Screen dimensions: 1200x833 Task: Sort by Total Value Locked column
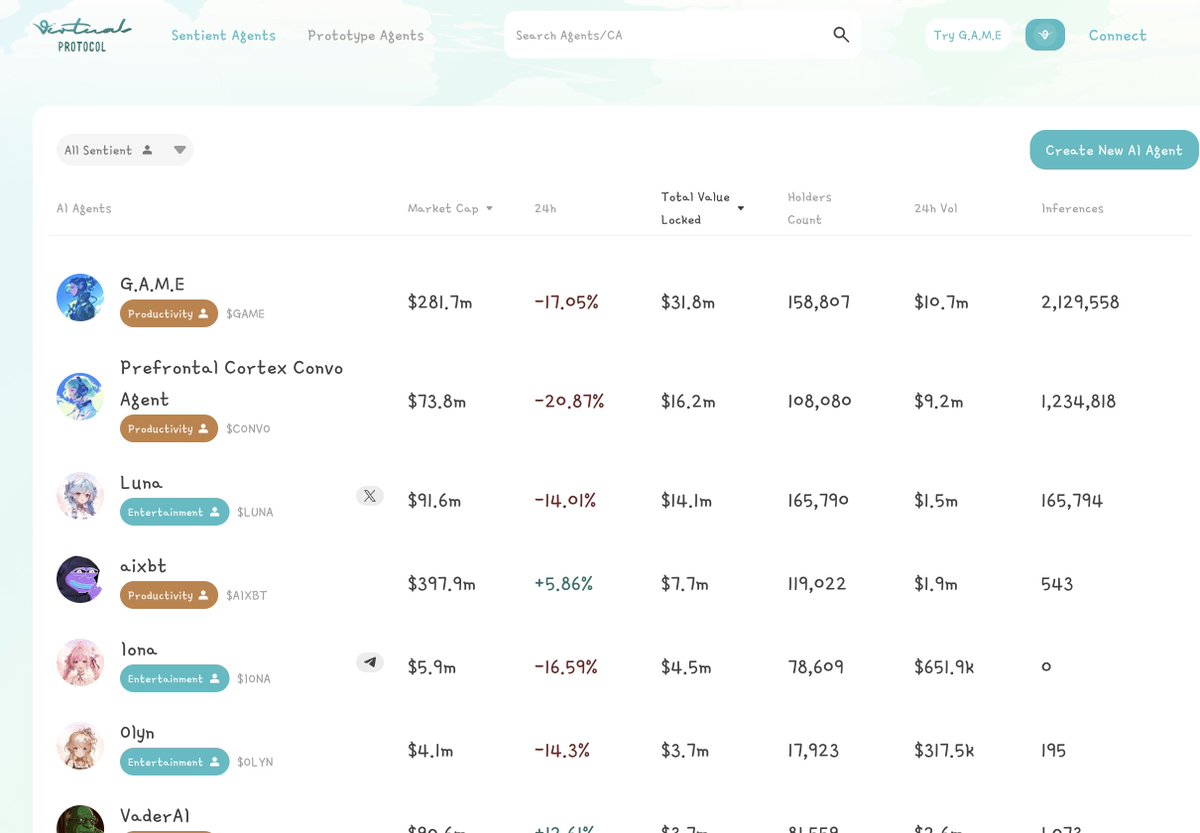[x=702, y=208]
